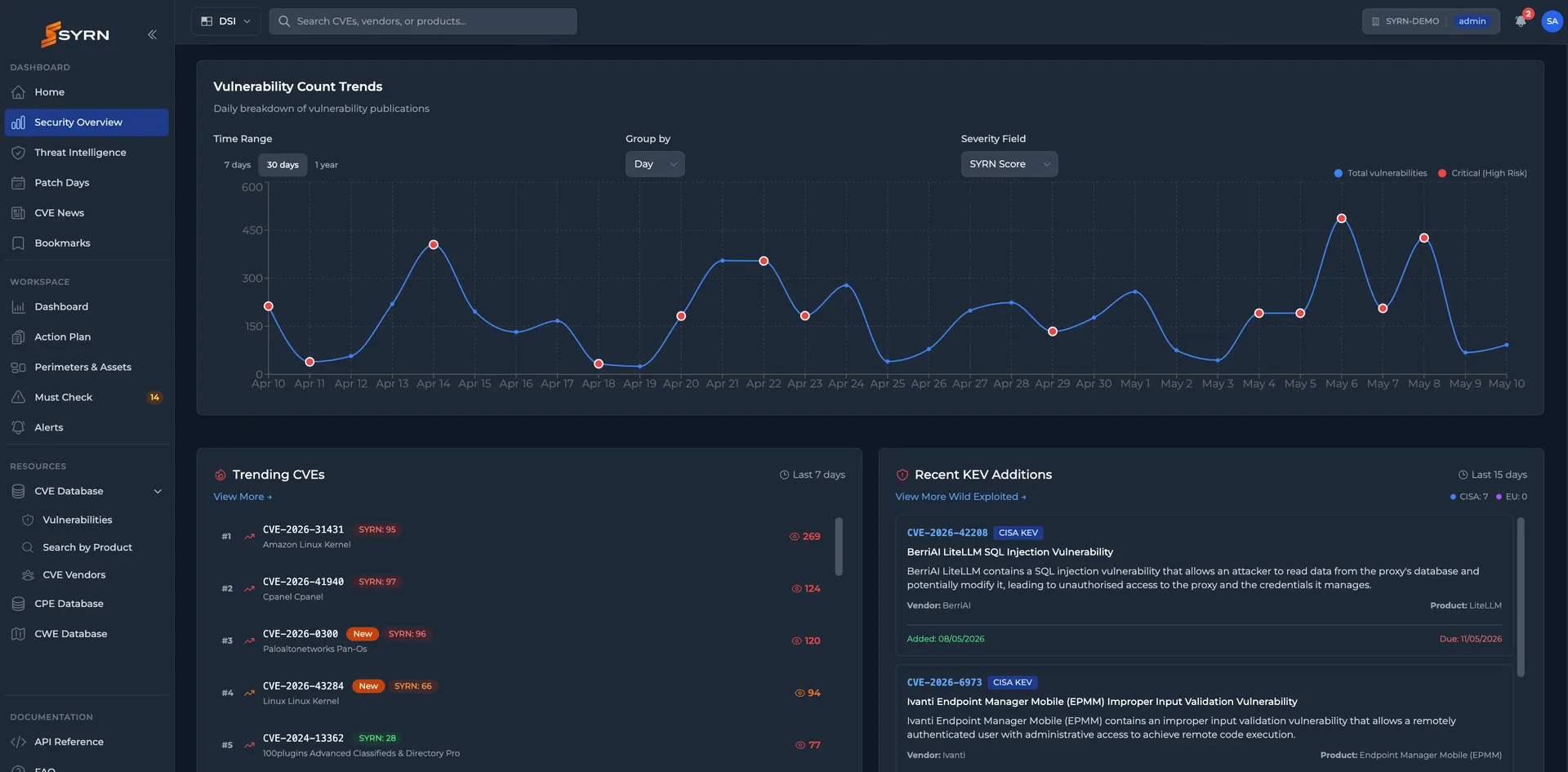
Task: Click the Due: 11/05/2026 date text
Action: pyautogui.click(x=1471, y=640)
